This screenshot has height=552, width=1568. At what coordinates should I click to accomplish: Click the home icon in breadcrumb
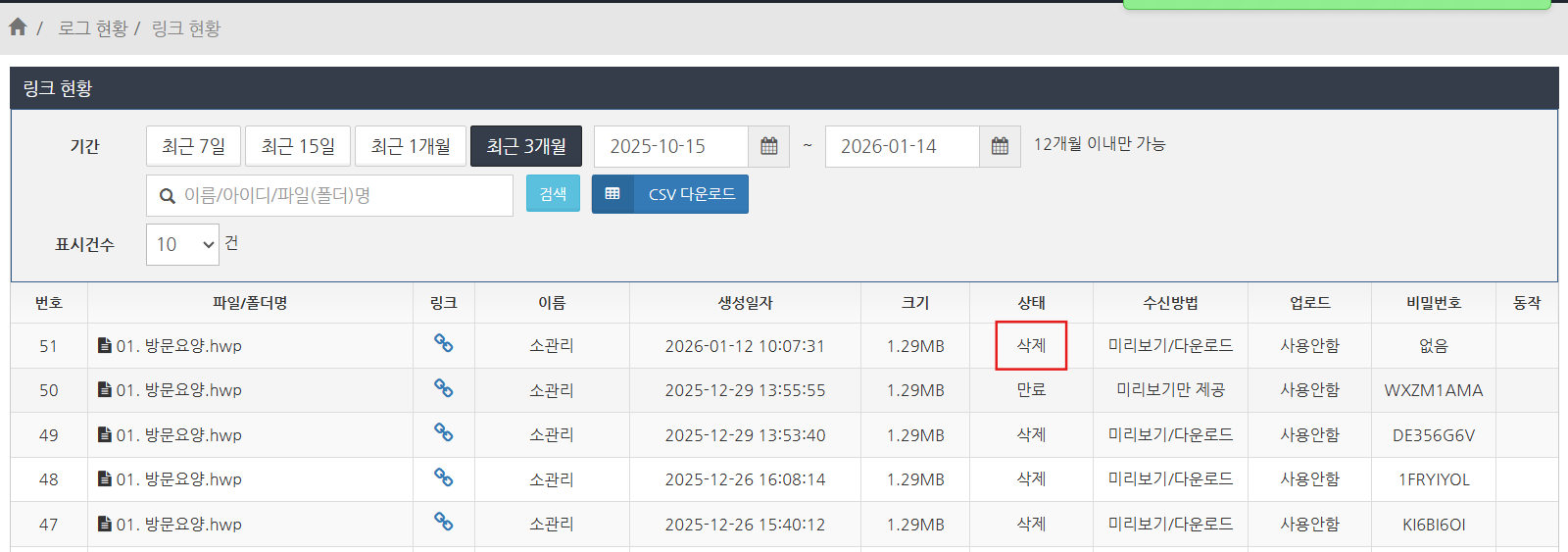(18, 27)
